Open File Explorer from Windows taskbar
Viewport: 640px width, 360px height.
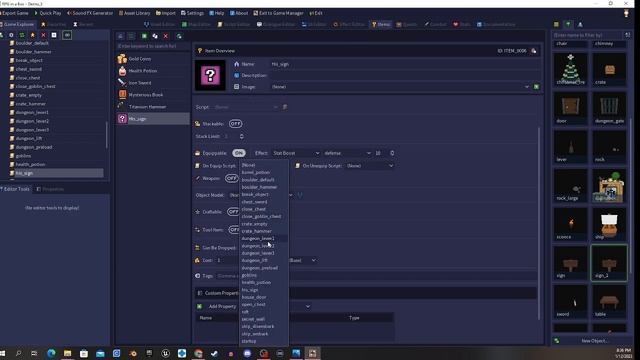67,353
